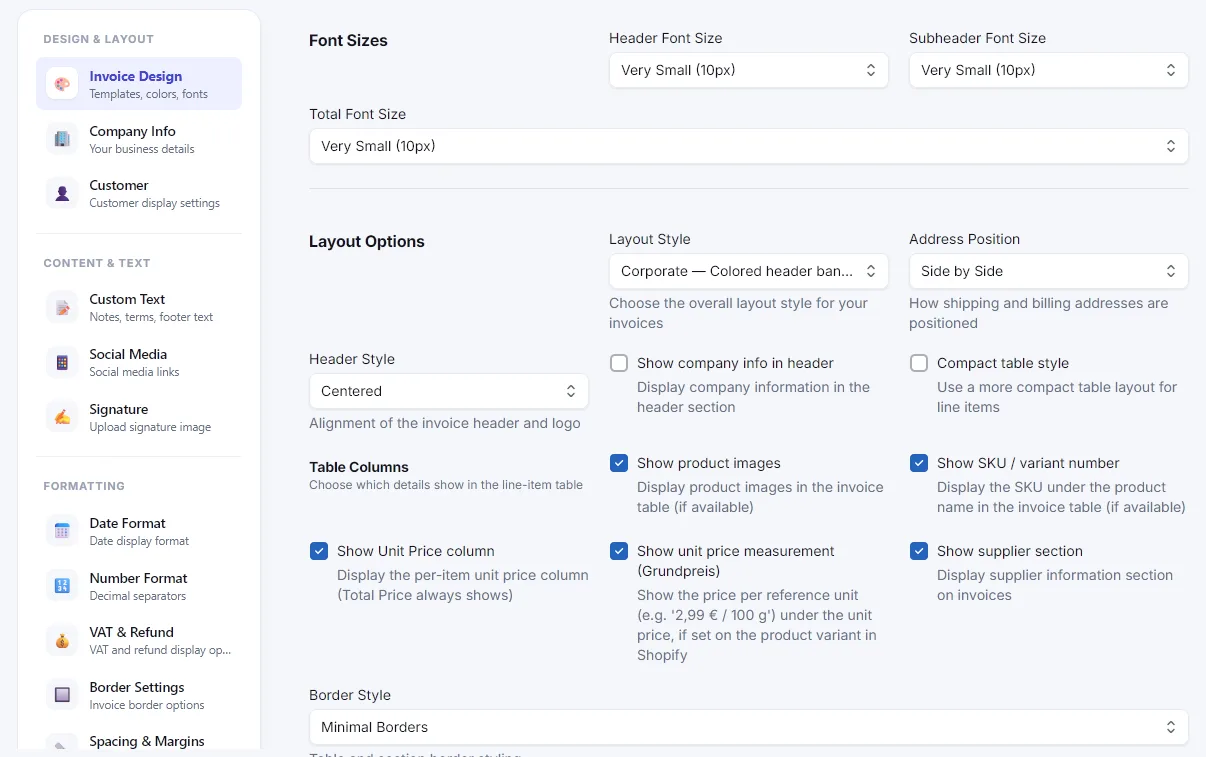
Task: Click the Invoice Design palette icon
Action: tap(62, 84)
